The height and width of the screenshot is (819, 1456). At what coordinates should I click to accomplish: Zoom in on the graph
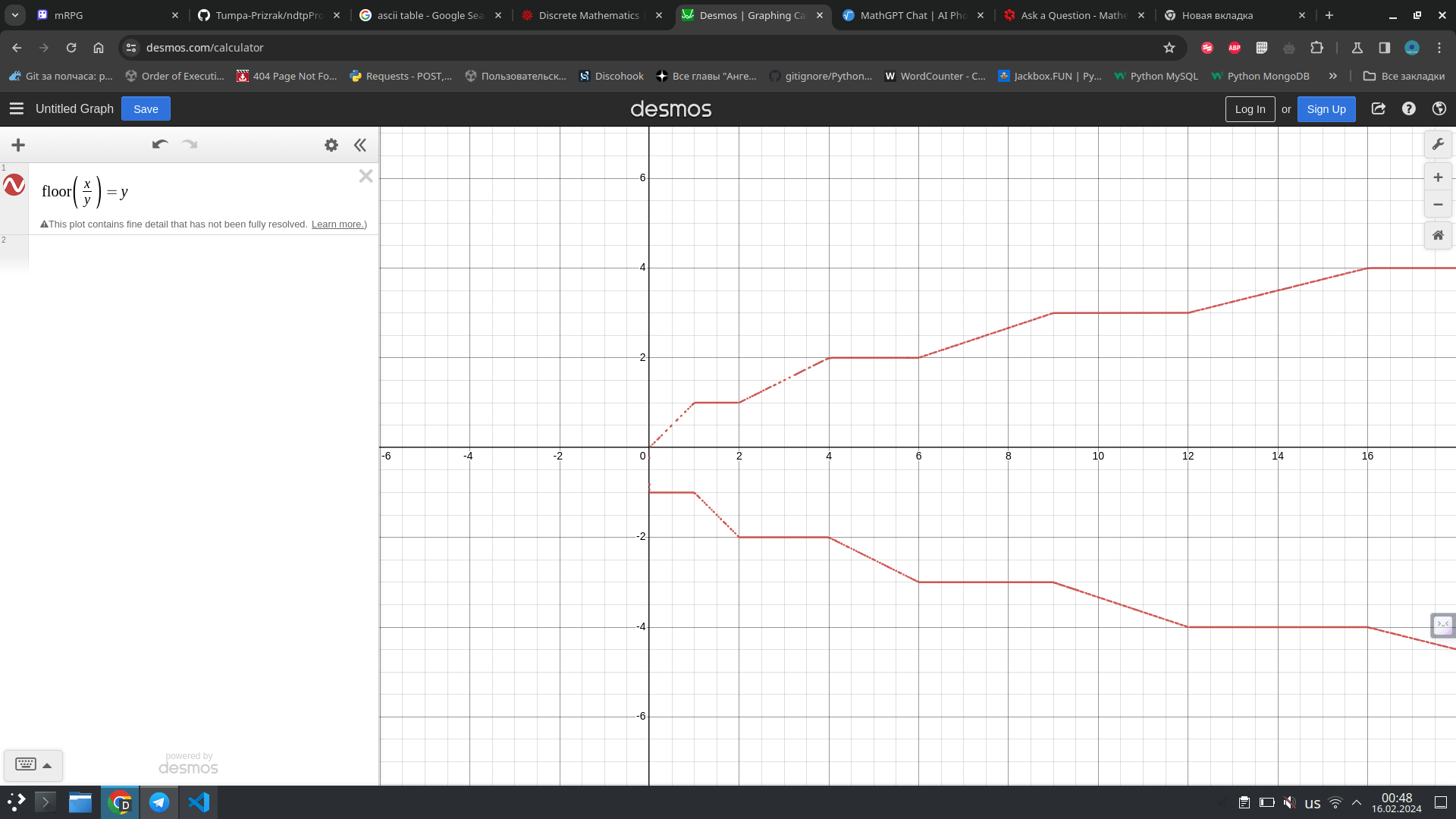point(1438,177)
